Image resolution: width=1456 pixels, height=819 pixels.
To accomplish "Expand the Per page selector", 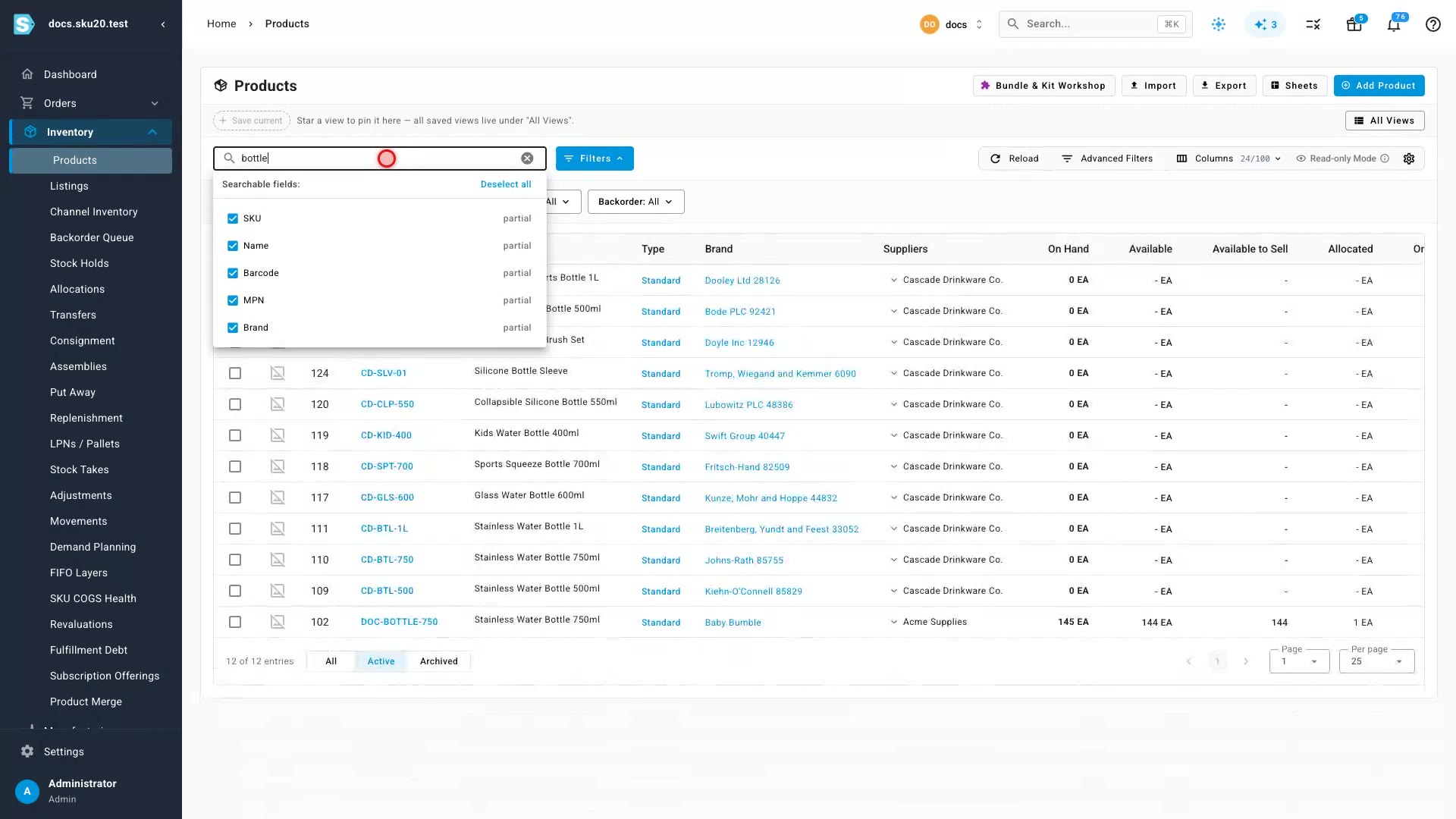I will click(1376, 661).
